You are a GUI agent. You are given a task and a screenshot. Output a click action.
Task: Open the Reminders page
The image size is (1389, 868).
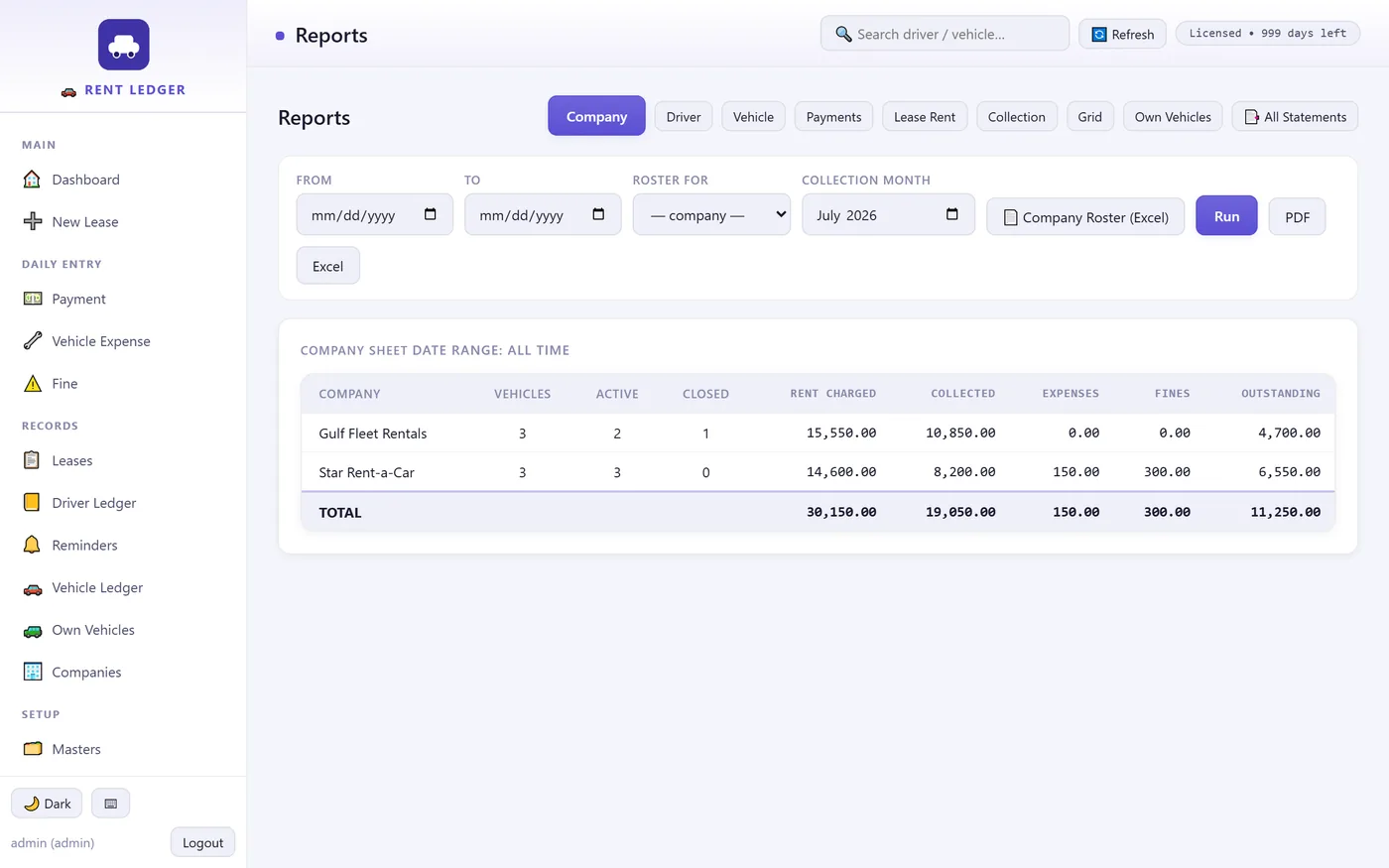123,546
